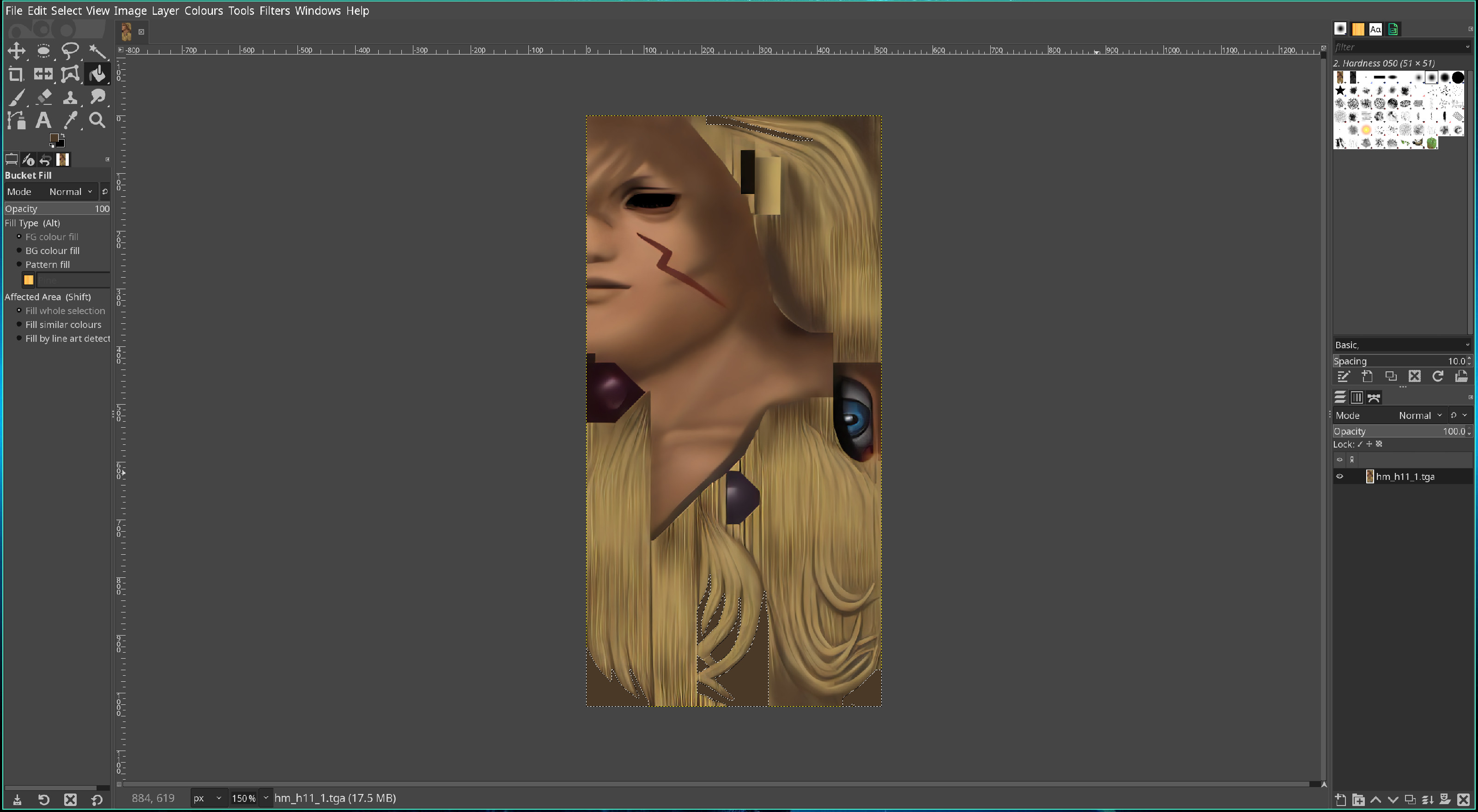Screen dimensions: 1478x812
Task: Open brushes panel configure menu arrow
Action: [x=1471, y=29]
